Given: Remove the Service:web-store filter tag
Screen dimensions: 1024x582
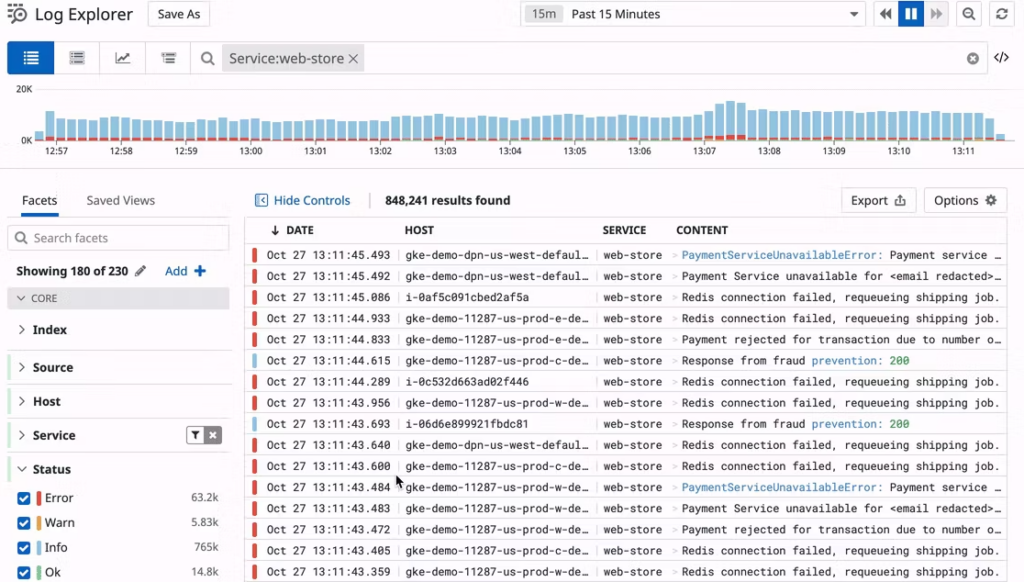Looking at the screenshot, I should tap(353, 59).
